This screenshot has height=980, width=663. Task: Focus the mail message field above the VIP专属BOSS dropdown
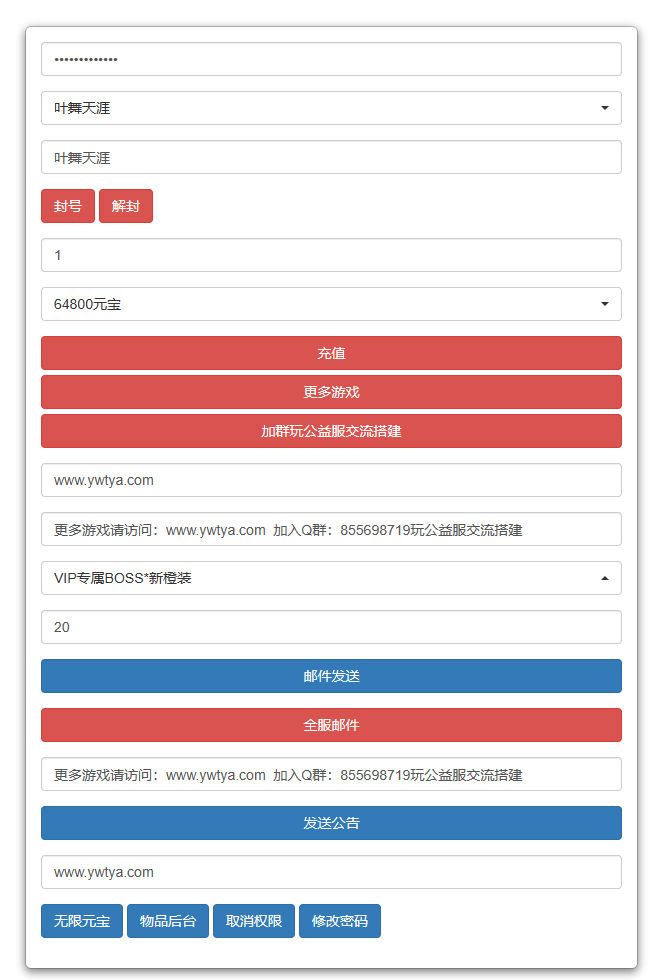click(331, 529)
